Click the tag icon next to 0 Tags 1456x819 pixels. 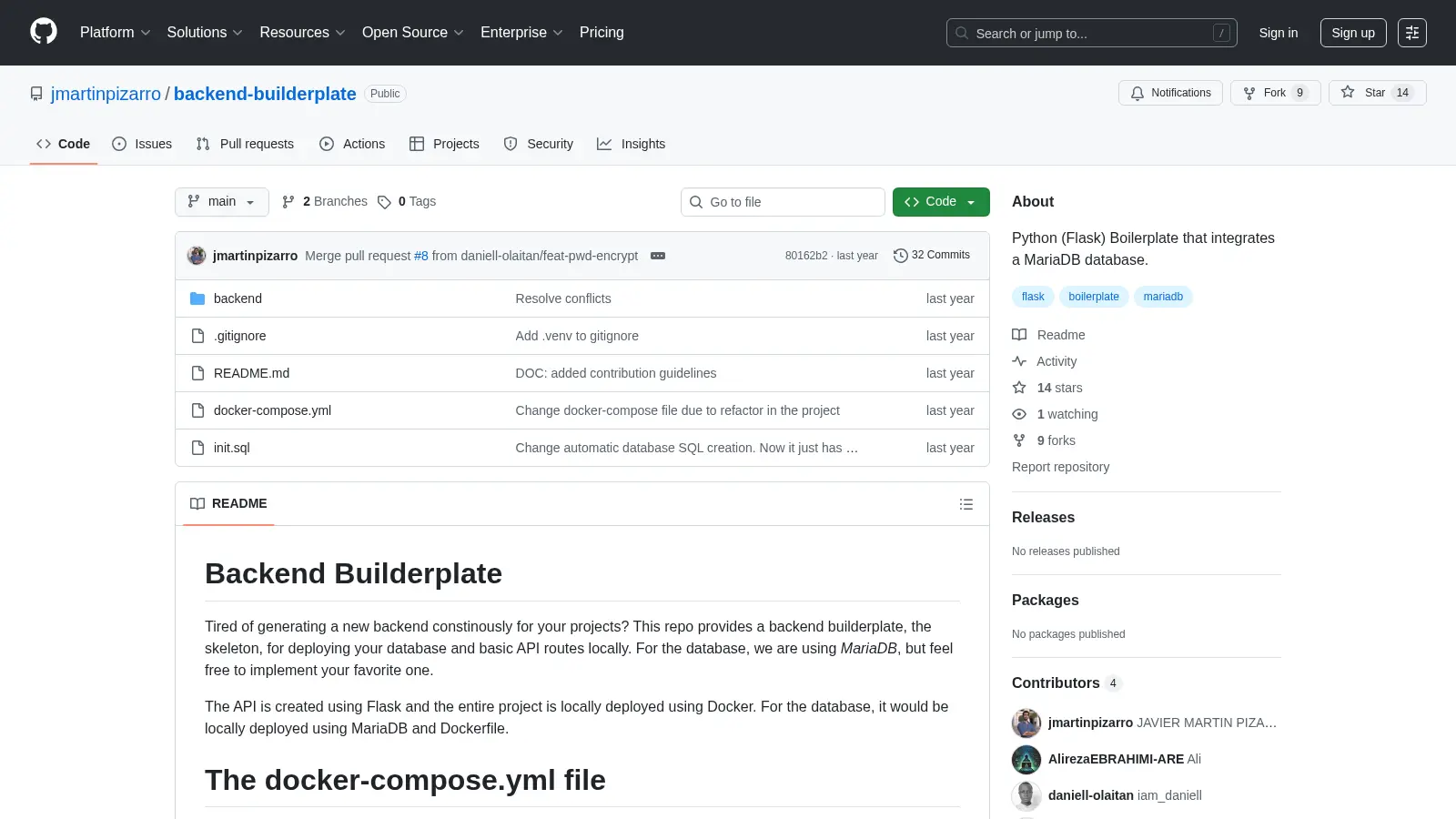384,202
